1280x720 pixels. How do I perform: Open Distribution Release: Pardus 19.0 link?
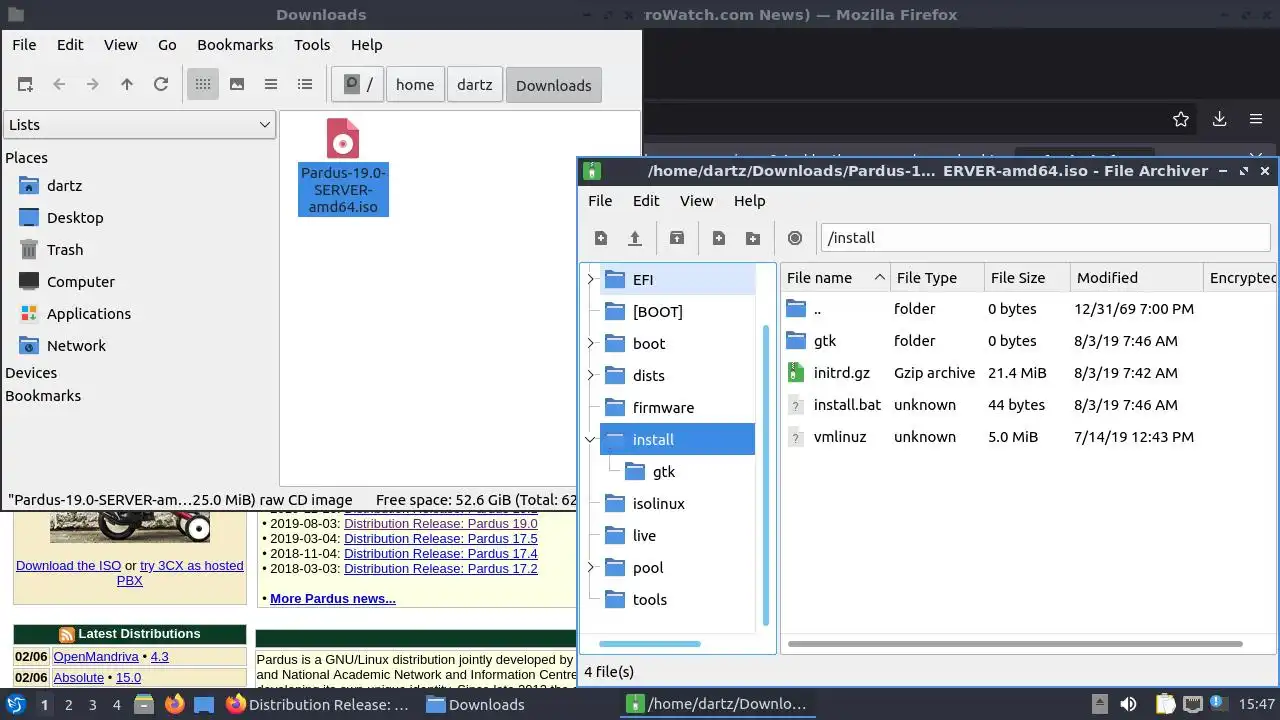click(441, 523)
